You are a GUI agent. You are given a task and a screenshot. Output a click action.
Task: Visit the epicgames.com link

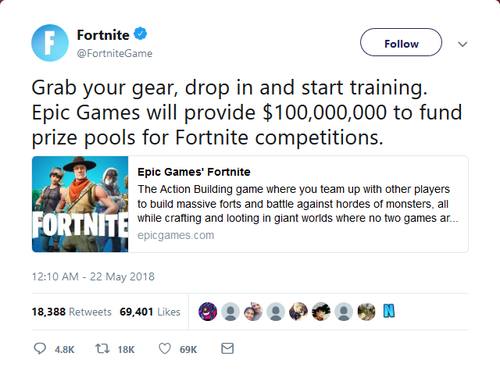pos(176,235)
